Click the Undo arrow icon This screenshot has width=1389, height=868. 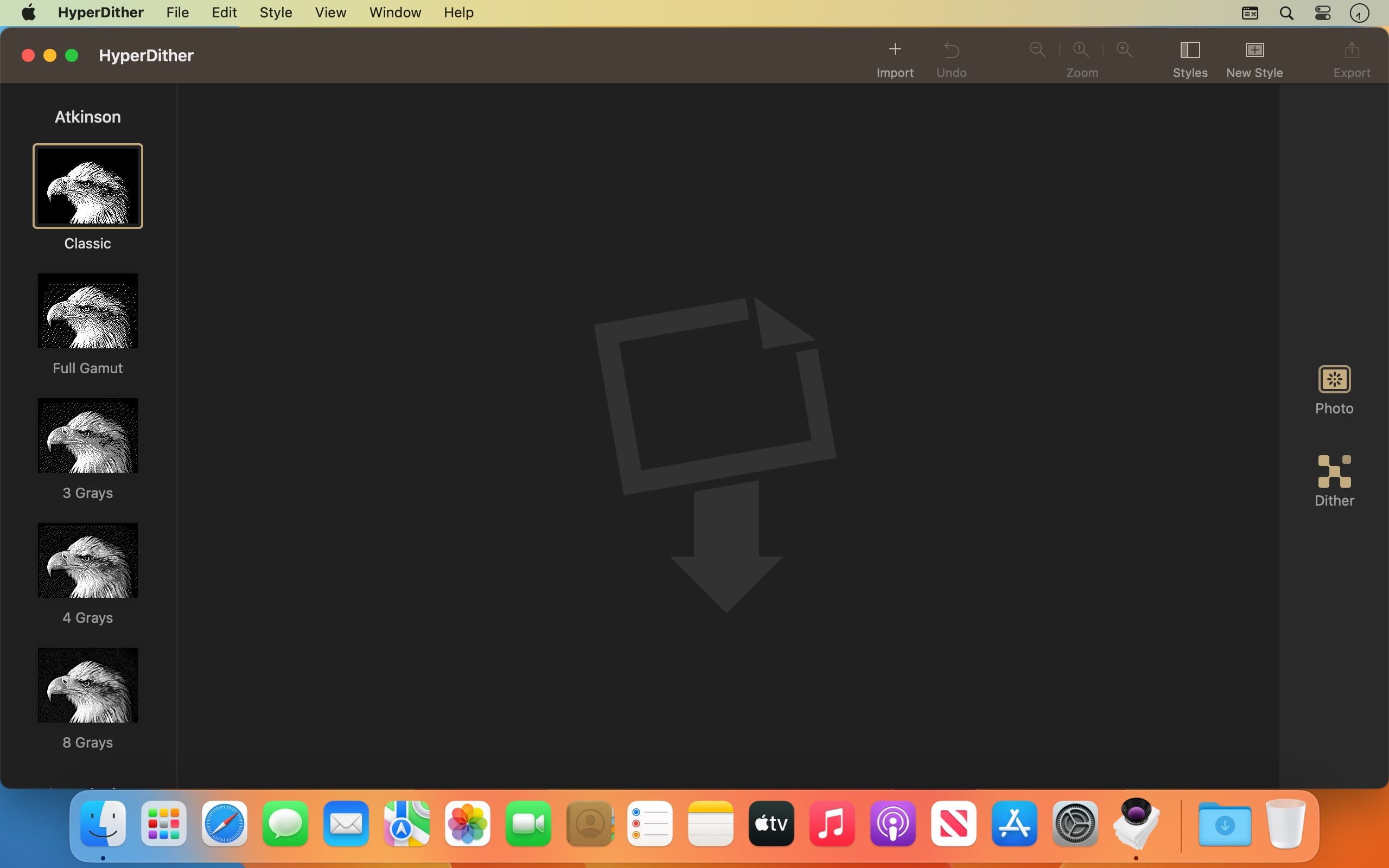pyautogui.click(x=952, y=50)
